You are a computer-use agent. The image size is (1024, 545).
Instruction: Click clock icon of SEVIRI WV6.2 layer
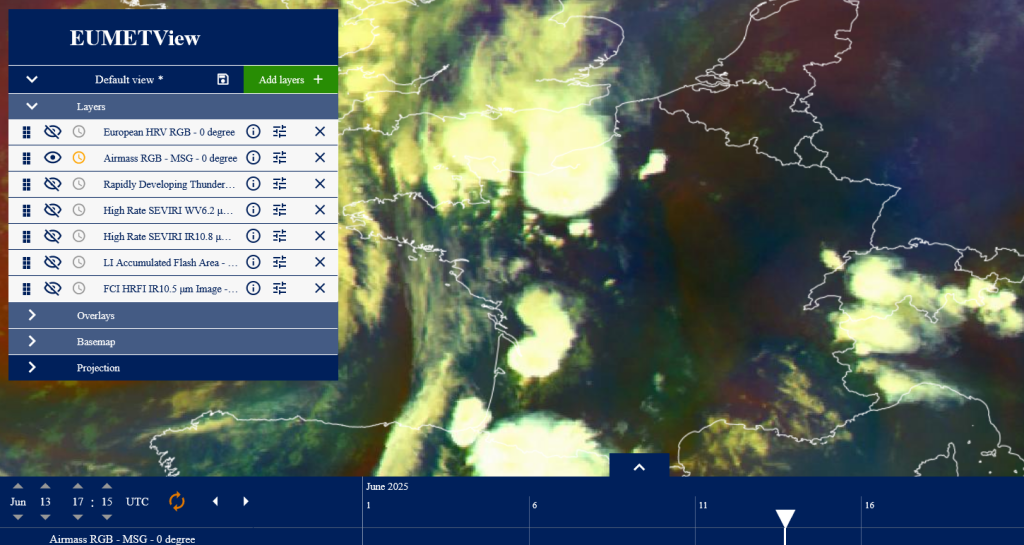[79, 210]
